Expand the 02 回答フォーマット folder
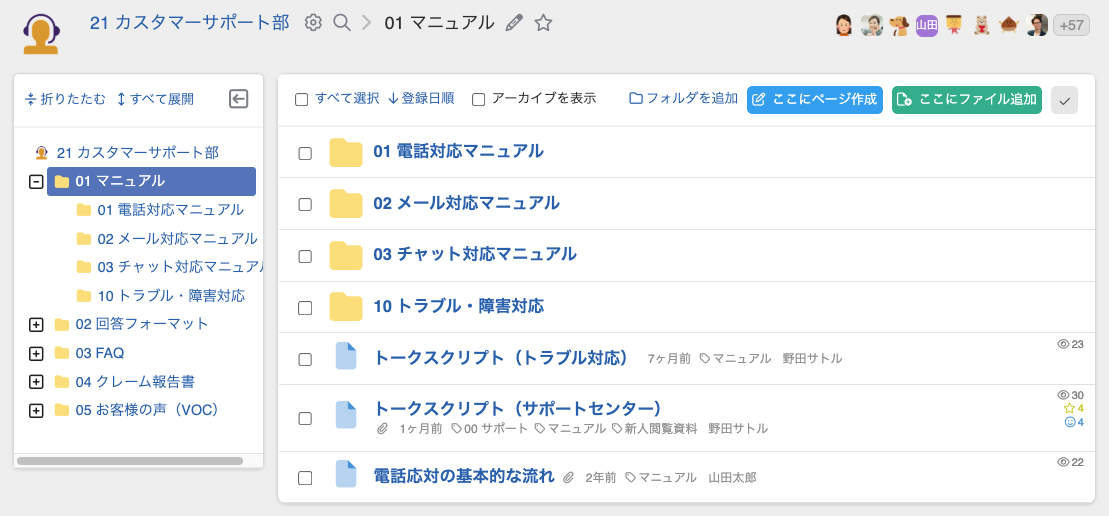The width and height of the screenshot is (1109, 516). (36, 325)
